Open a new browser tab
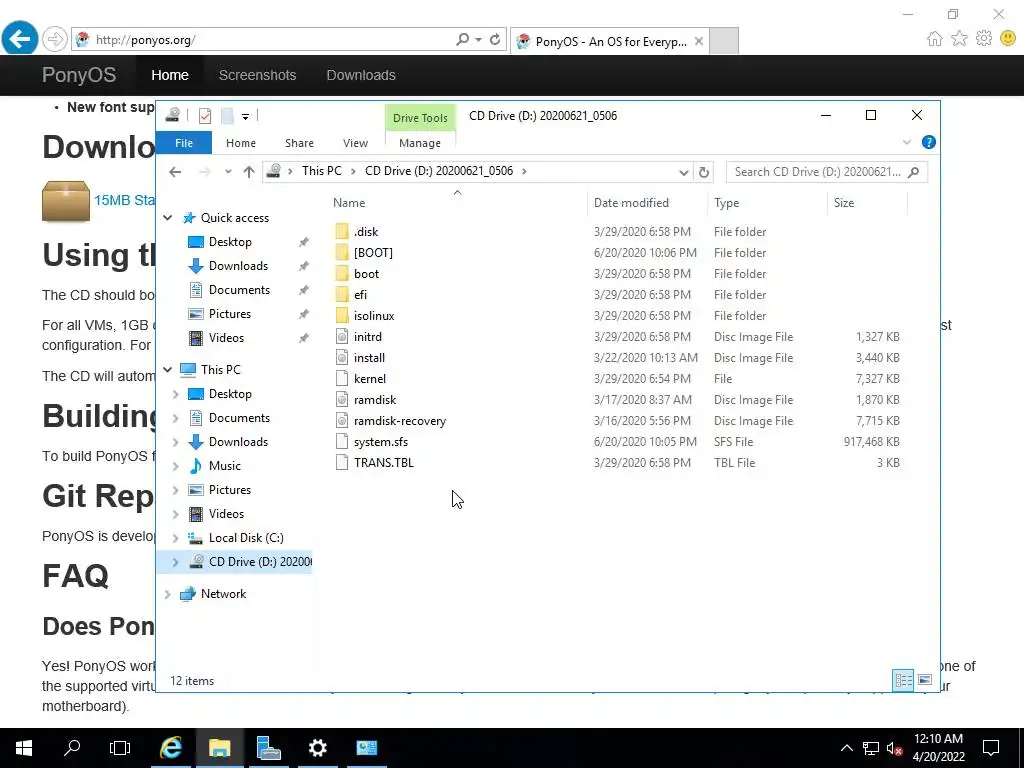This screenshot has width=1024, height=768. point(724,40)
